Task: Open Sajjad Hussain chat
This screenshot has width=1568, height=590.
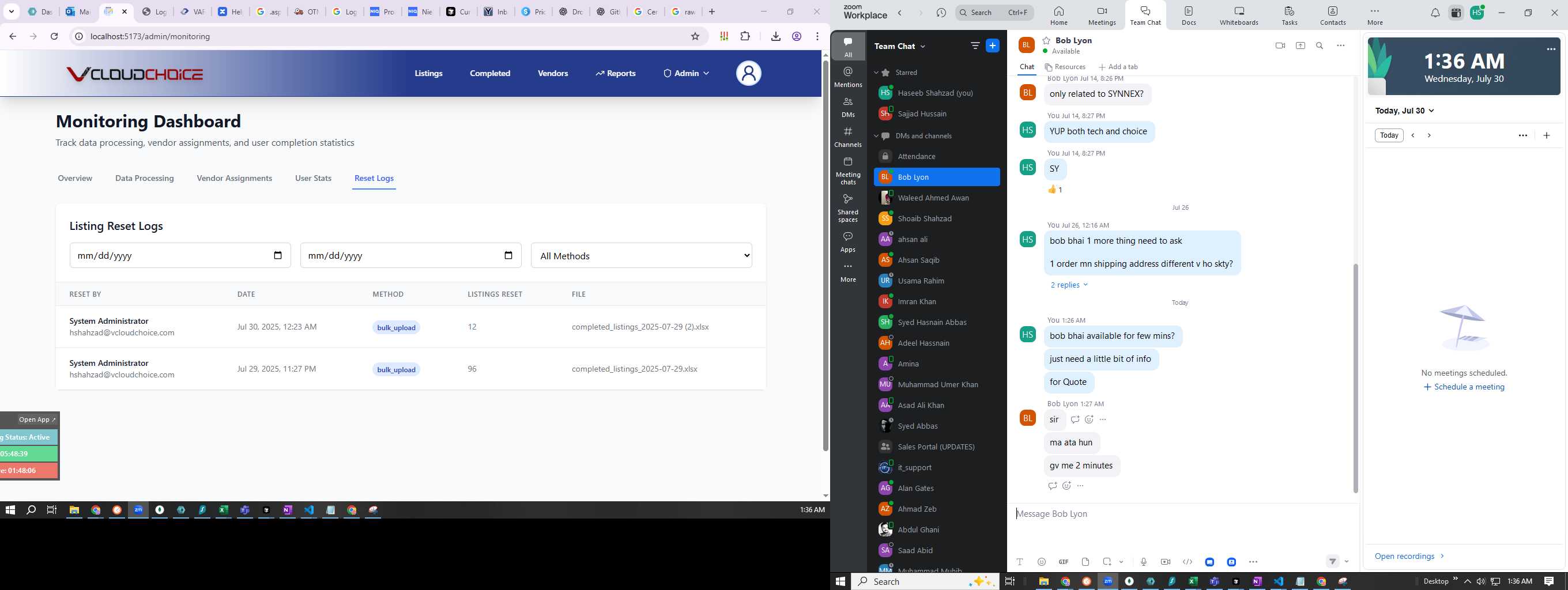Action: [x=937, y=114]
